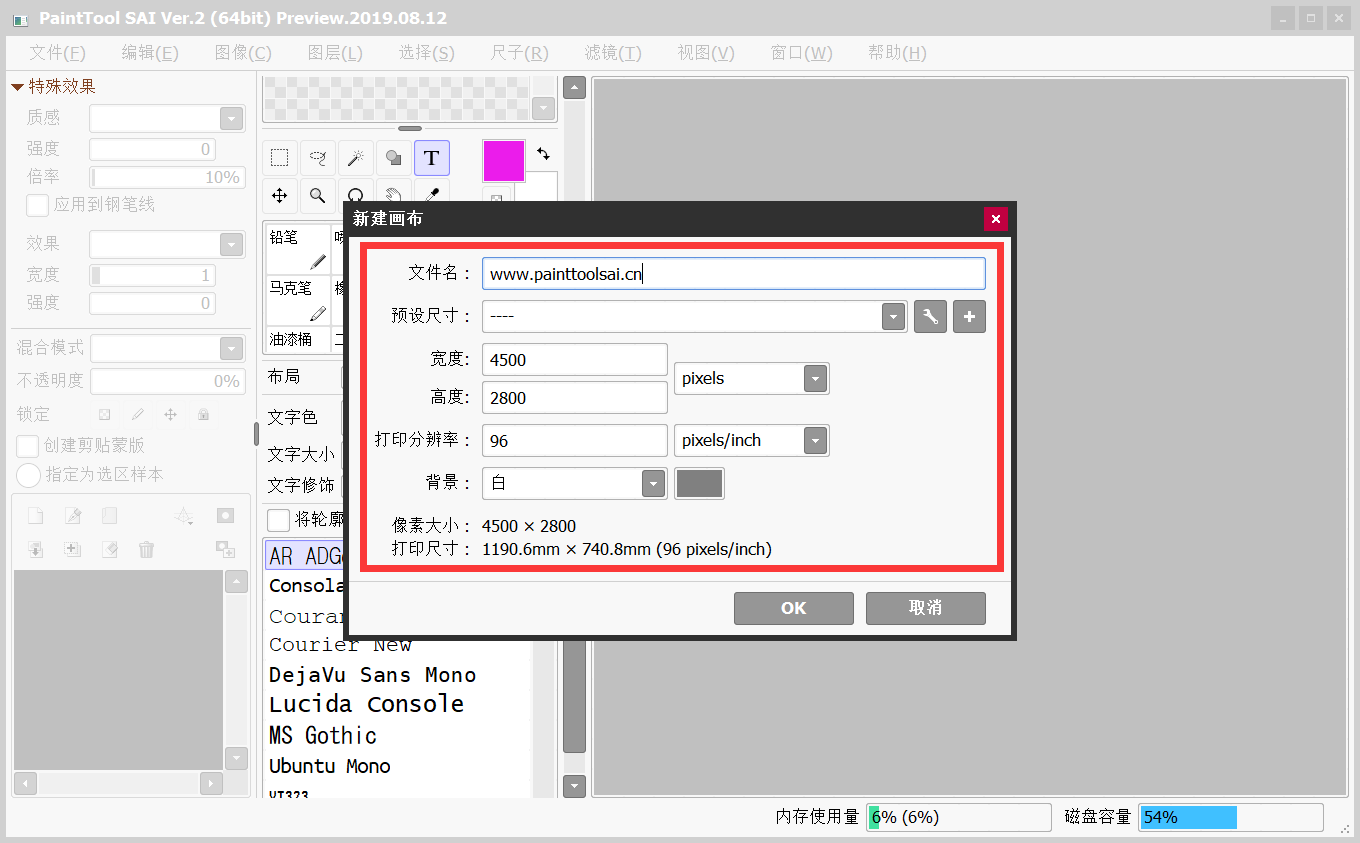Choose the 马克笔 marker brush
The height and width of the screenshot is (843, 1360).
[297, 300]
